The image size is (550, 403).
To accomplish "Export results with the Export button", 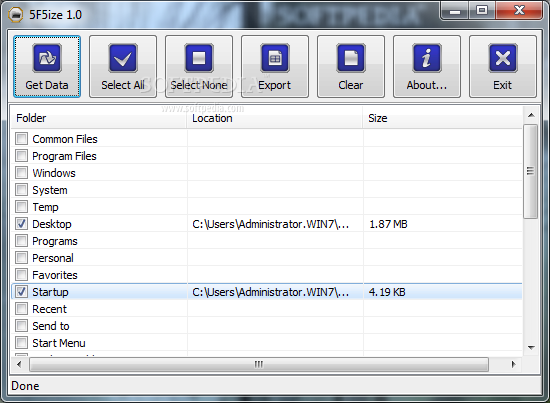I will pyautogui.click(x=275, y=66).
